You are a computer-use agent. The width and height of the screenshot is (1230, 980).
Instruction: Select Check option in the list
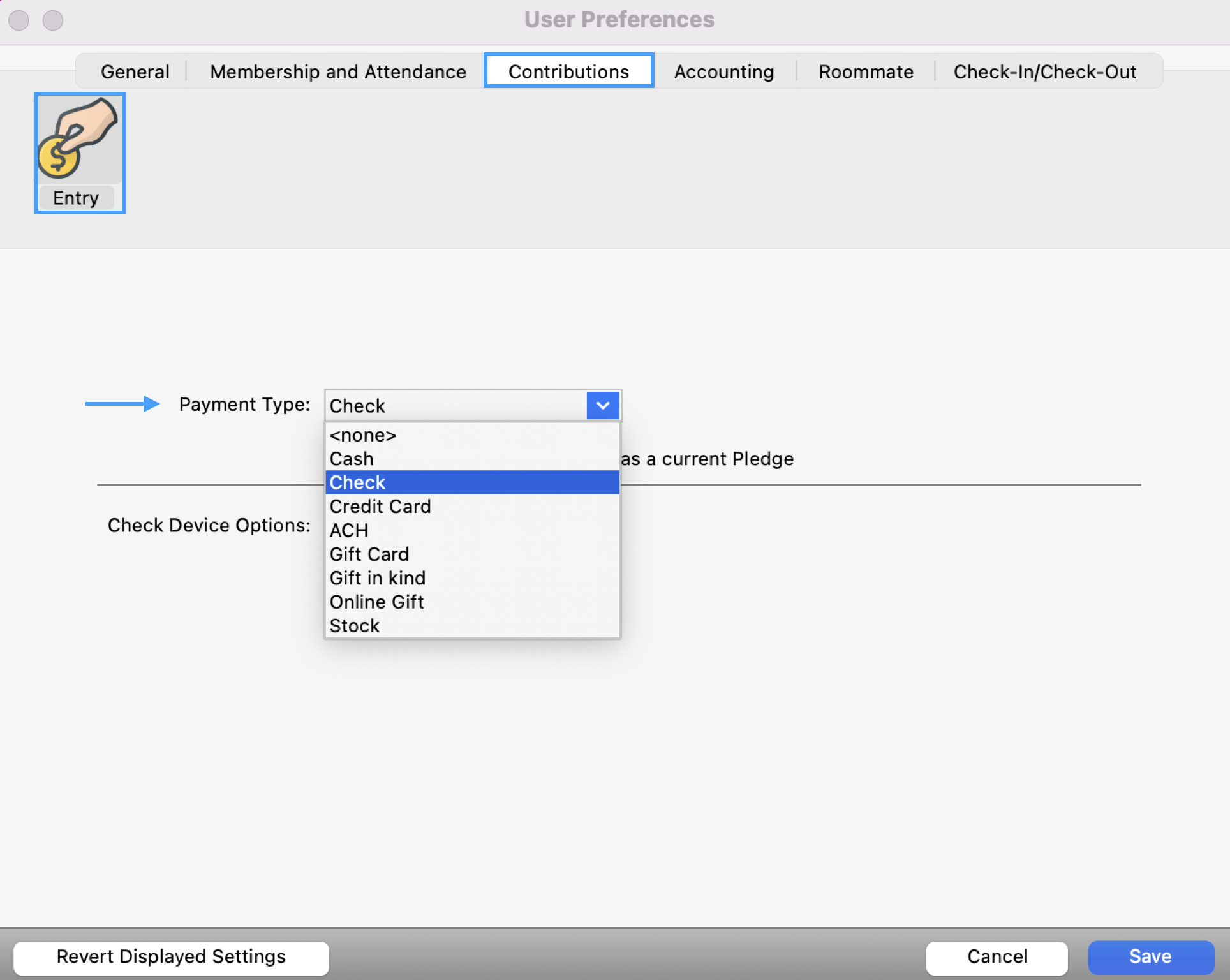click(357, 482)
